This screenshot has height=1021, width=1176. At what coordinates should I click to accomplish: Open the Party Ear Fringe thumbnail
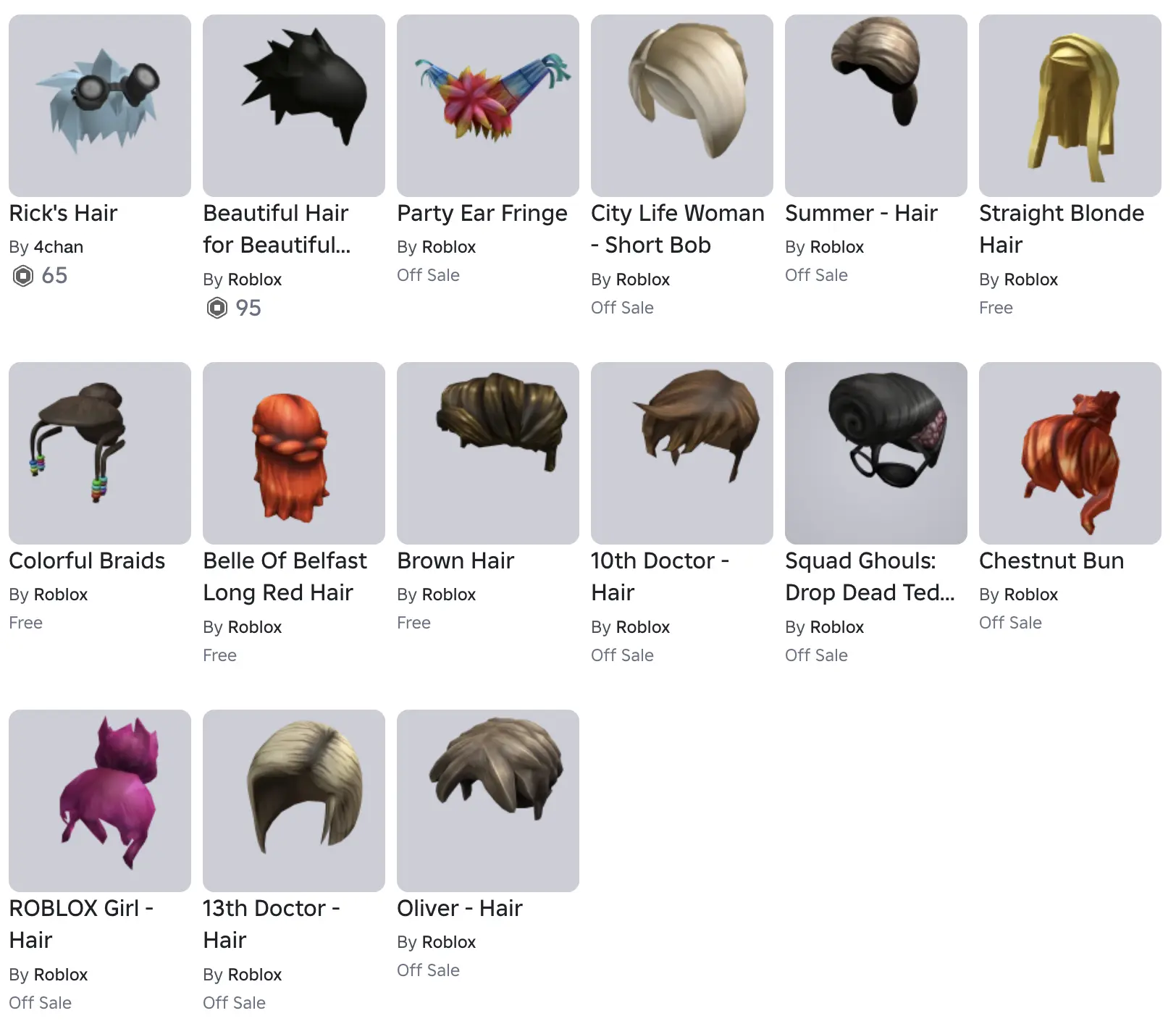click(488, 106)
